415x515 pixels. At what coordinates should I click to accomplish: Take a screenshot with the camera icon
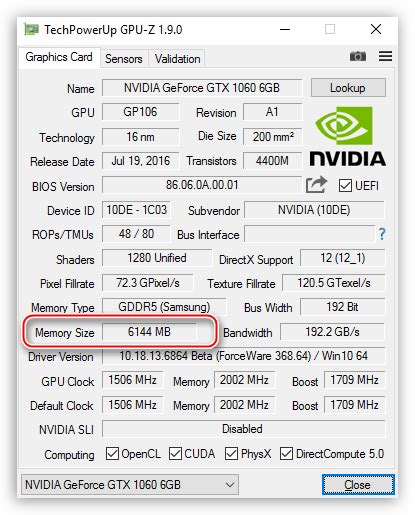(x=358, y=56)
